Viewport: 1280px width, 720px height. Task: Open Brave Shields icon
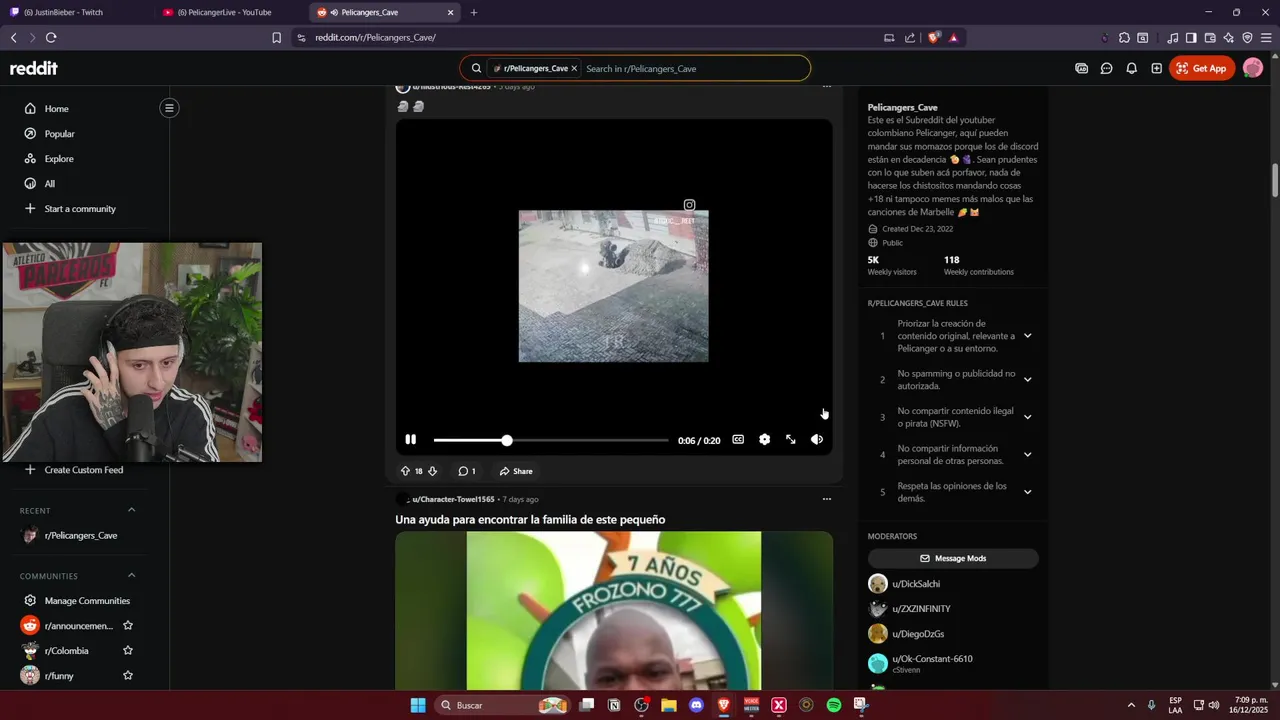coord(934,38)
